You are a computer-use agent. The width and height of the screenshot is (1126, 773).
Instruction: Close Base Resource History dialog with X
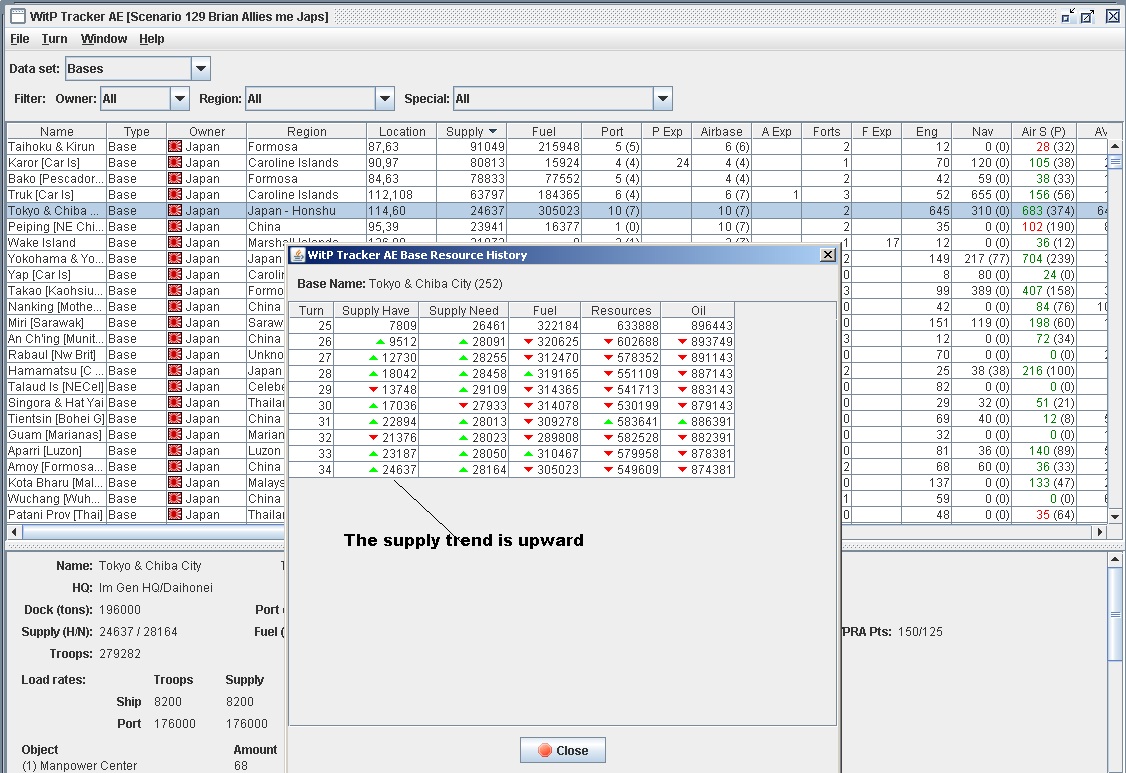(x=827, y=254)
